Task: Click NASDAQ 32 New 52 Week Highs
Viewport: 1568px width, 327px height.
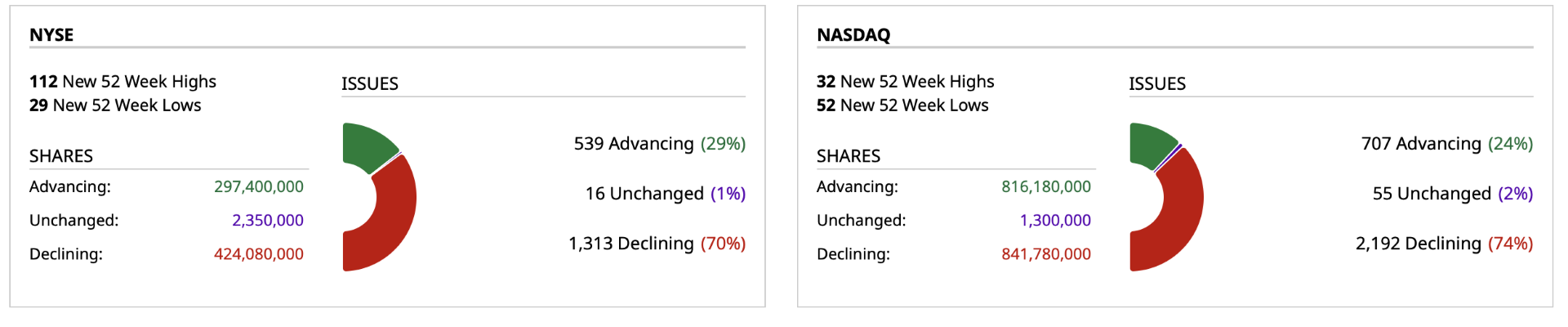Action: click(x=905, y=82)
